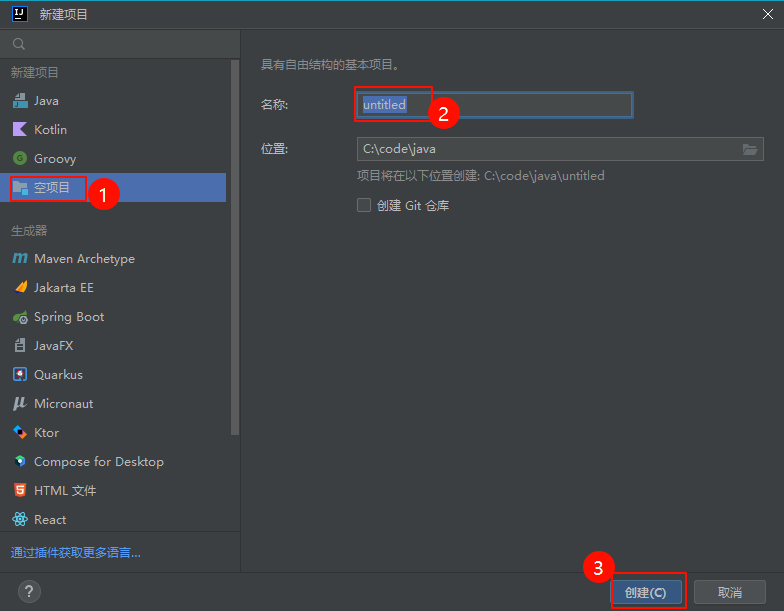Click the JavaFX icon
The width and height of the screenshot is (784, 611).
20,346
